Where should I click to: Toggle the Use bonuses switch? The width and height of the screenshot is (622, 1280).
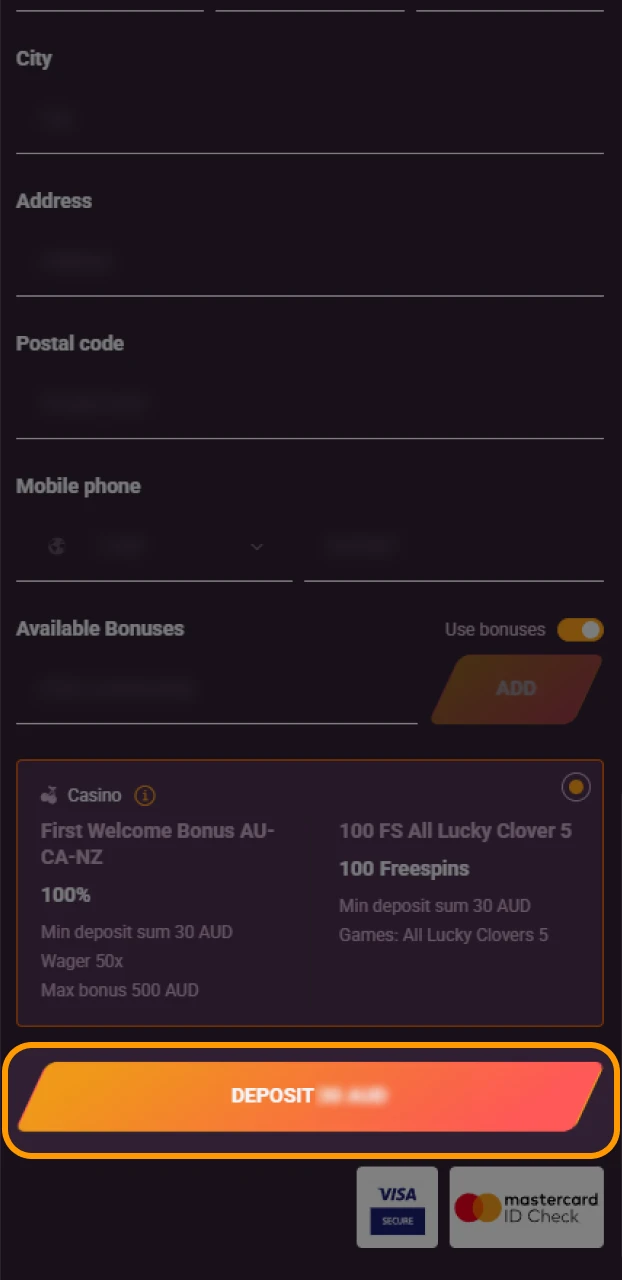[580, 630]
